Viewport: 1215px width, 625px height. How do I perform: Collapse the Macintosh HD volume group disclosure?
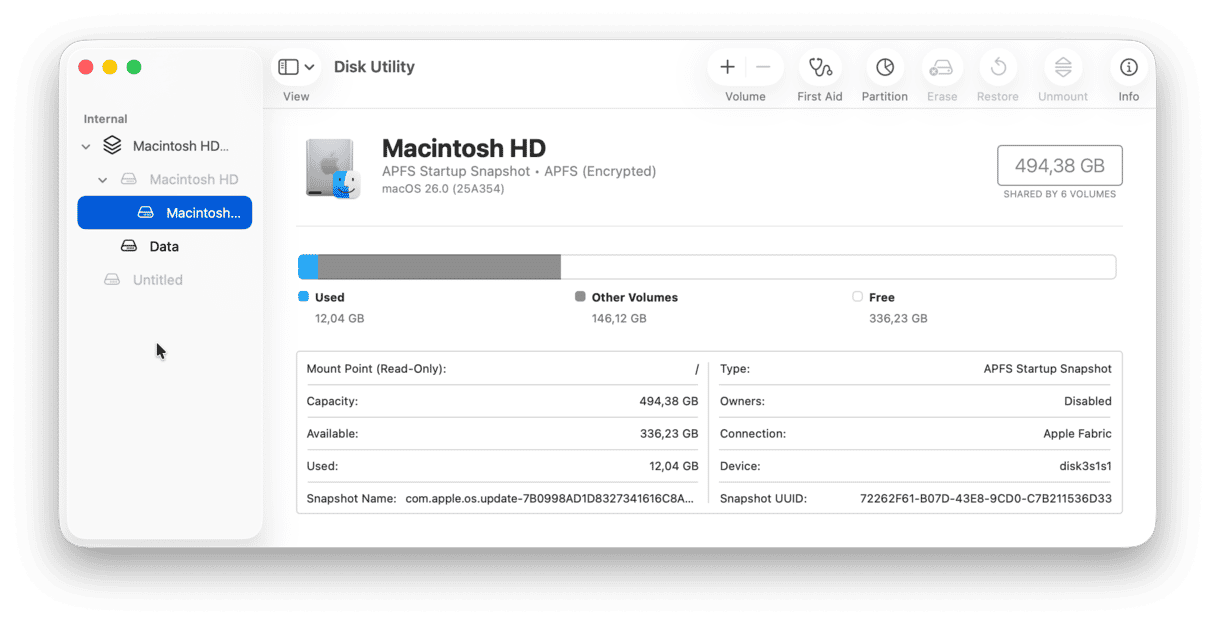tap(101, 179)
